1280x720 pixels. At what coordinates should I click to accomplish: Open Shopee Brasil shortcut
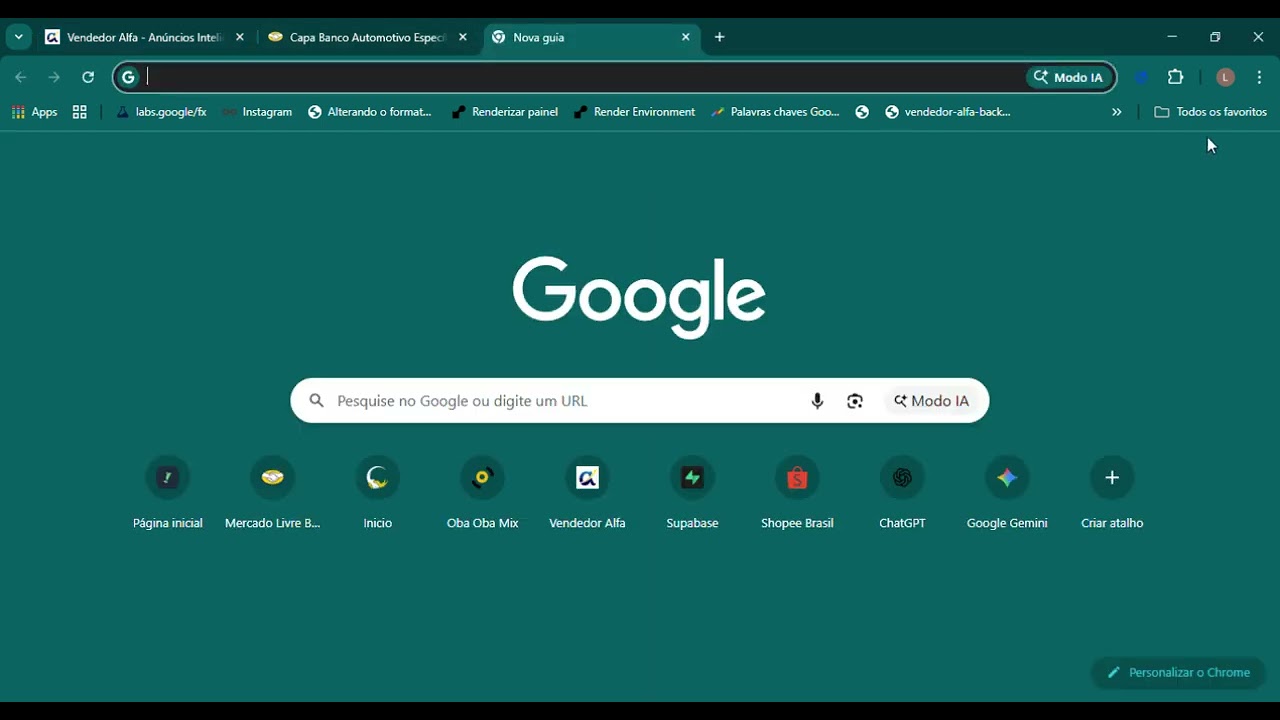pyautogui.click(x=797, y=492)
